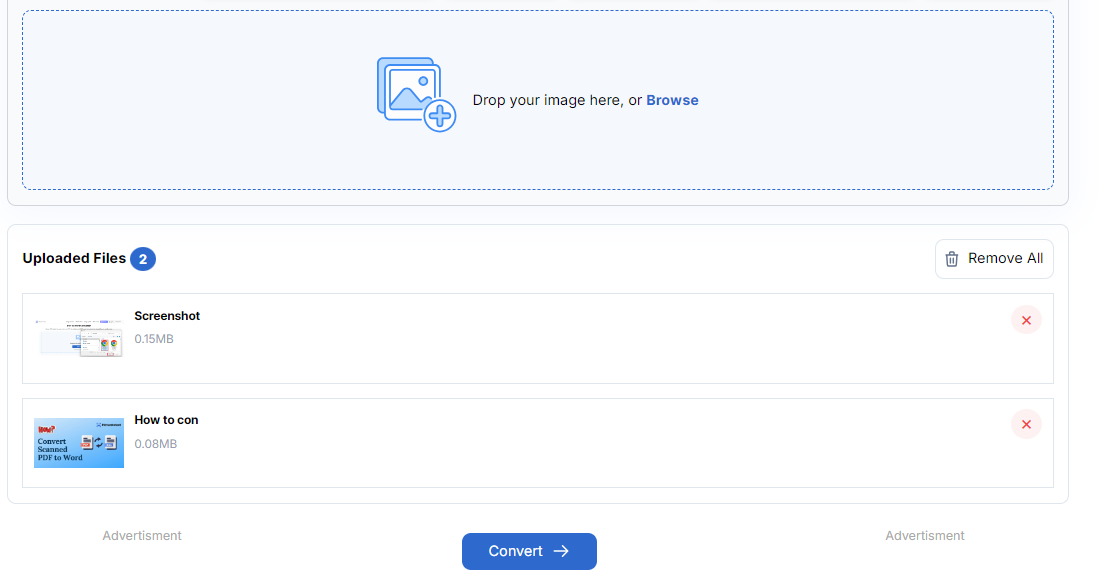Click the image upload icon in drop zone
Image resolution: width=1117 pixels, height=580 pixels.
coord(416,95)
